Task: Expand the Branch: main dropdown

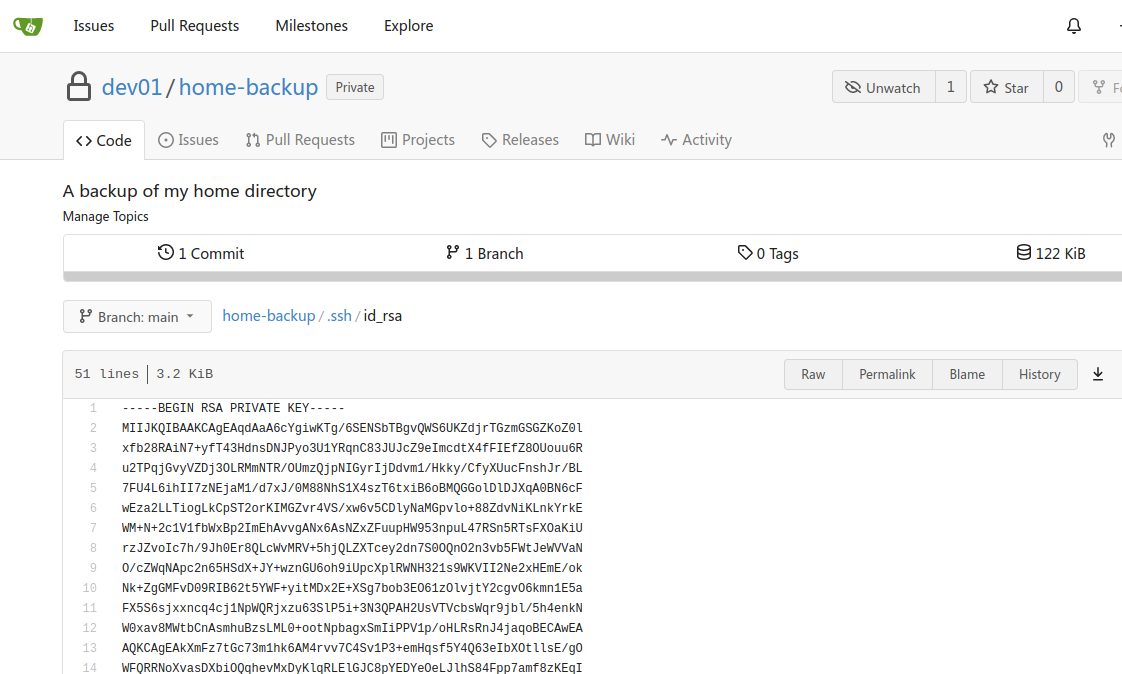Action: coord(137,316)
